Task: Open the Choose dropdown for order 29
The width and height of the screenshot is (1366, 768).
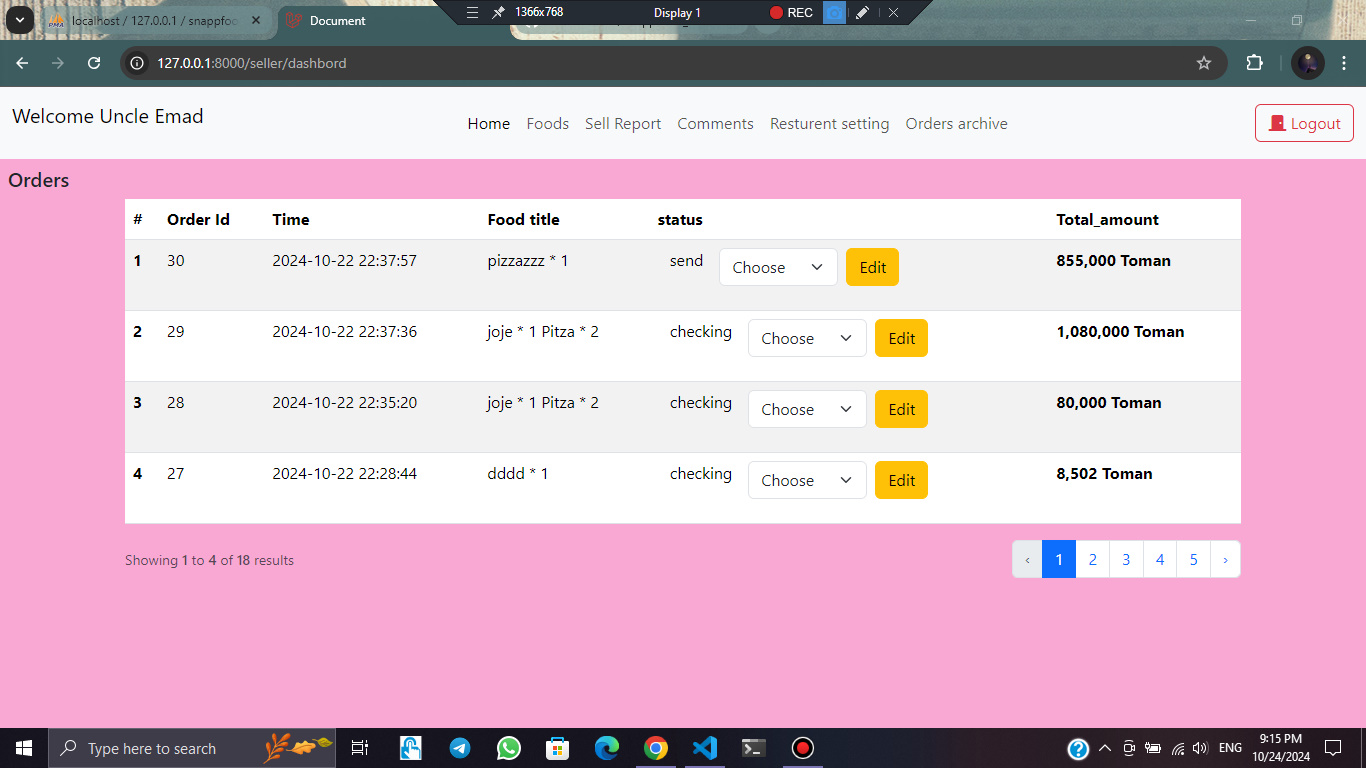Action: tap(807, 338)
